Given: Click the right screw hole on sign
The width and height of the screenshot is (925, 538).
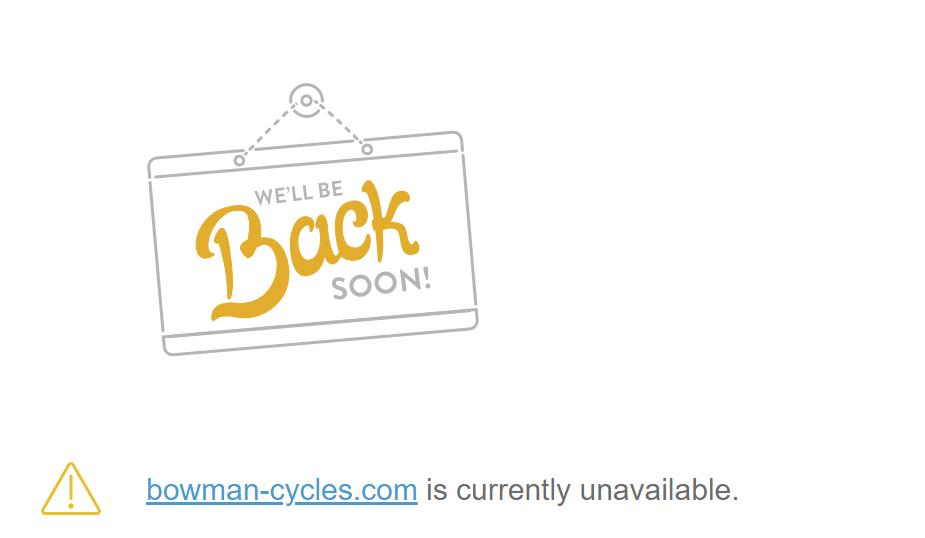Looking at the screenshot, I should click(367, 149).
